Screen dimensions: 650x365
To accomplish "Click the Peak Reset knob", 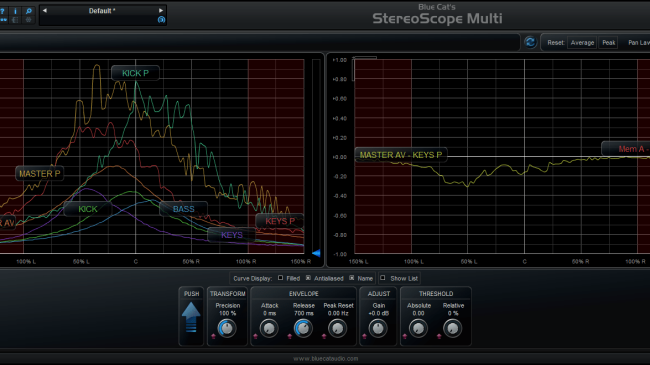I will (337, 328).
